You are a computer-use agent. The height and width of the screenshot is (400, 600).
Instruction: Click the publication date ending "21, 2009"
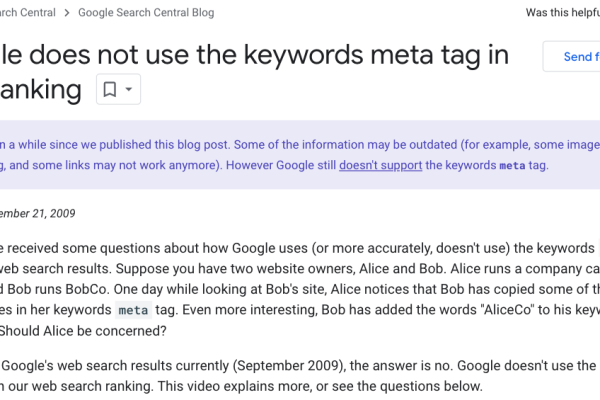coord(38,213)
